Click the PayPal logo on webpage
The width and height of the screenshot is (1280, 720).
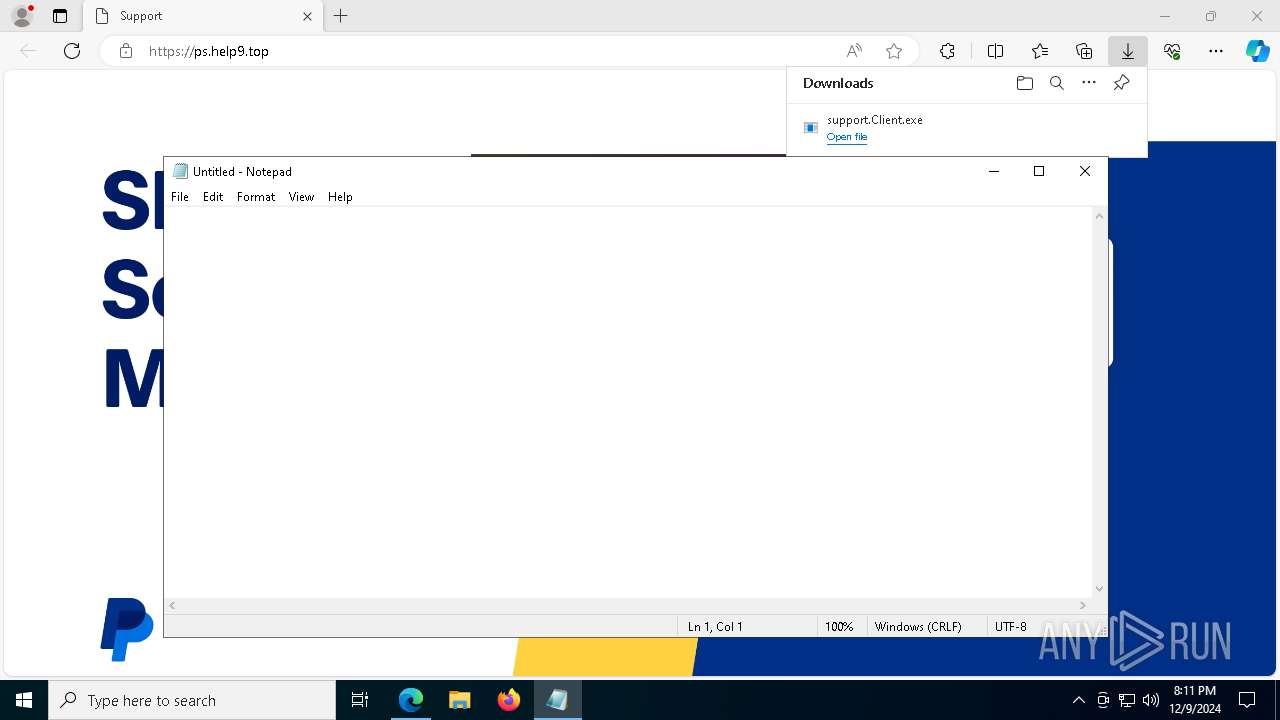pos(127,629)
